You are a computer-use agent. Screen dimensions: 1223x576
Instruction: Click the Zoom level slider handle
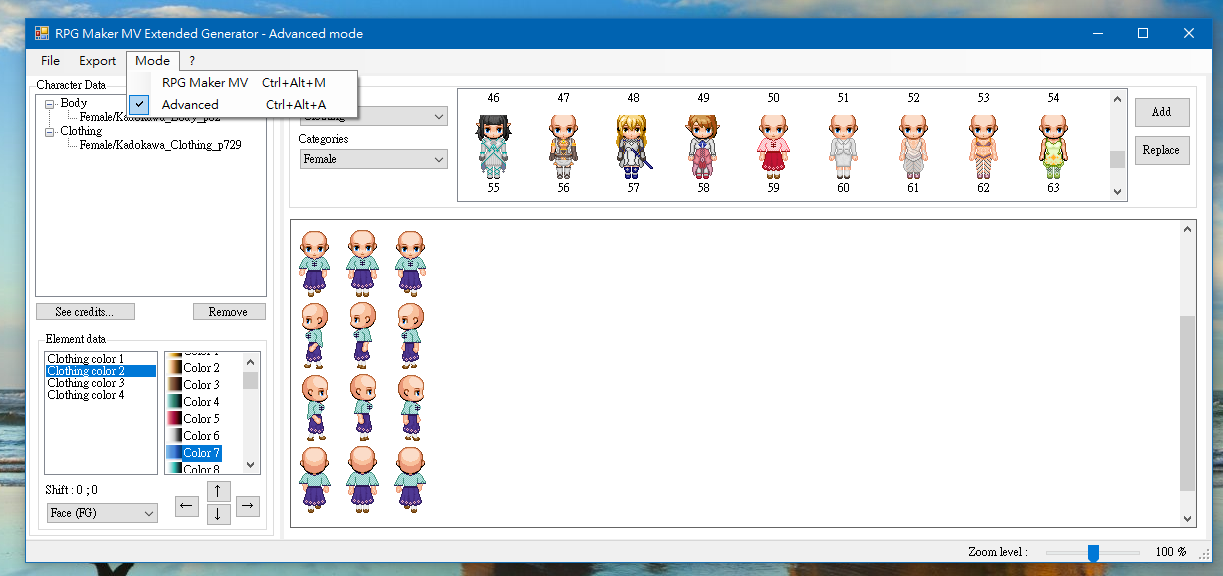tap(1094, 553)
